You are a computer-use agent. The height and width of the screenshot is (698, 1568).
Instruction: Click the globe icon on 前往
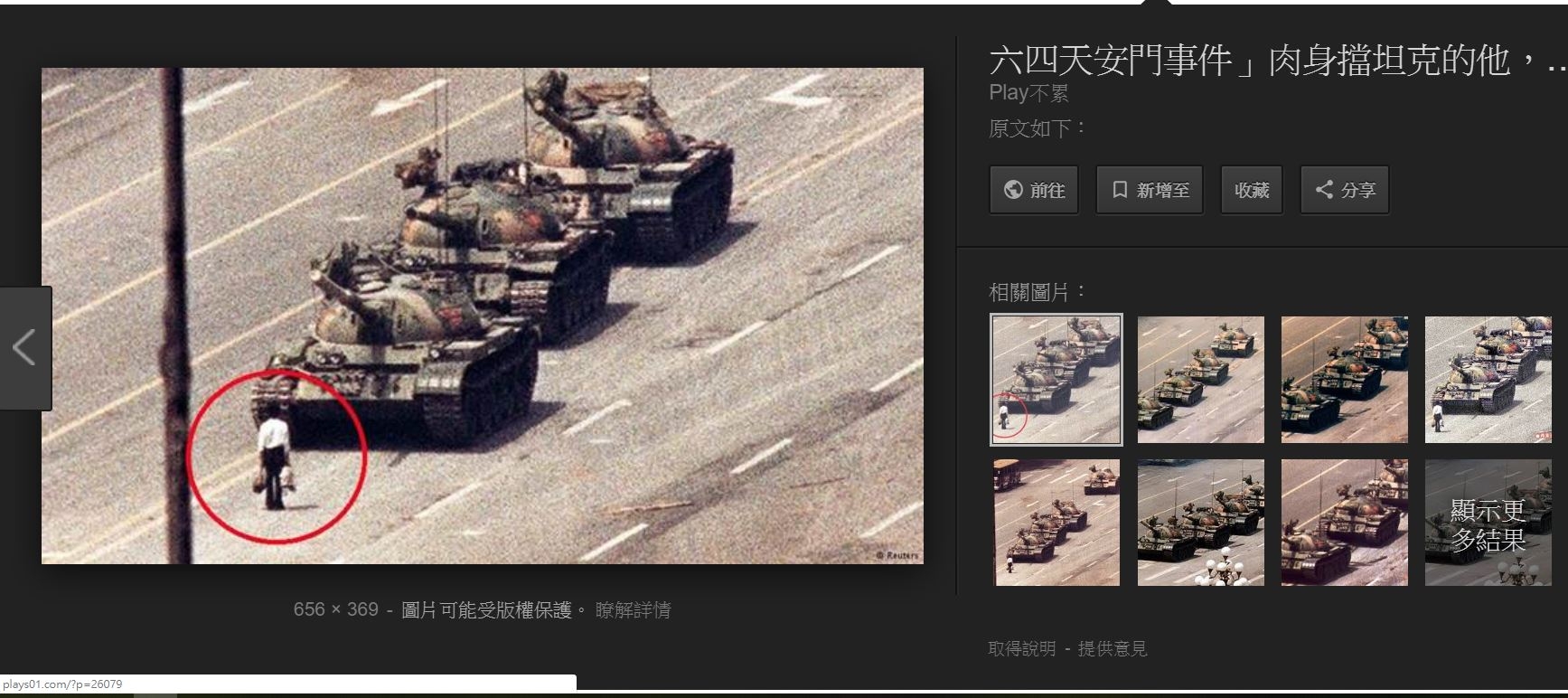[1013, 190]
